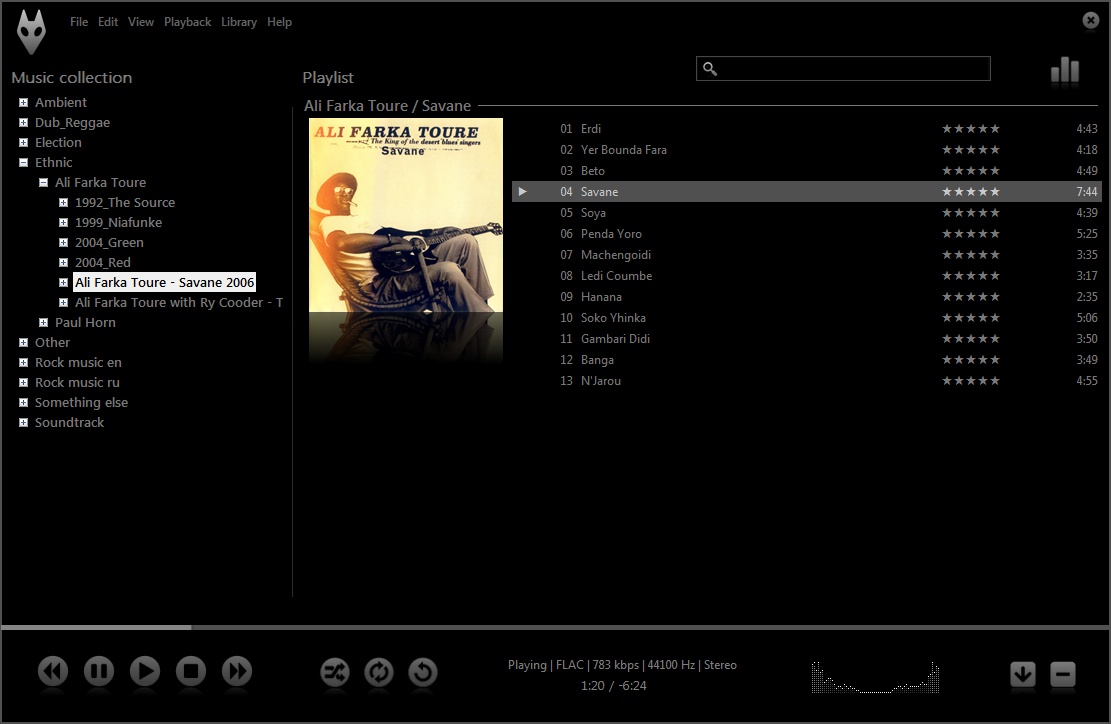Open the bar chart visualization icon

point(1065,70)
